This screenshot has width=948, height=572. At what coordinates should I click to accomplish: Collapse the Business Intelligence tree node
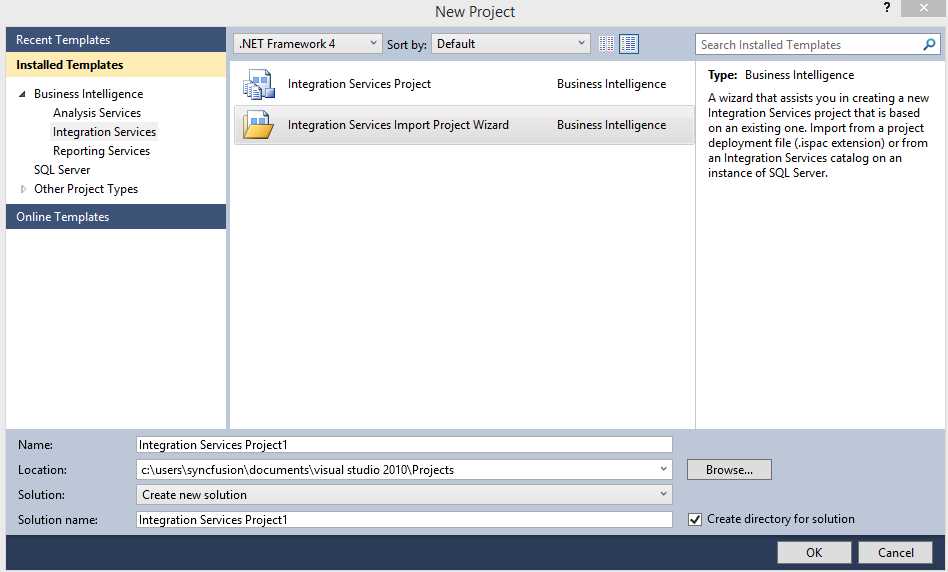pos(22,94)
